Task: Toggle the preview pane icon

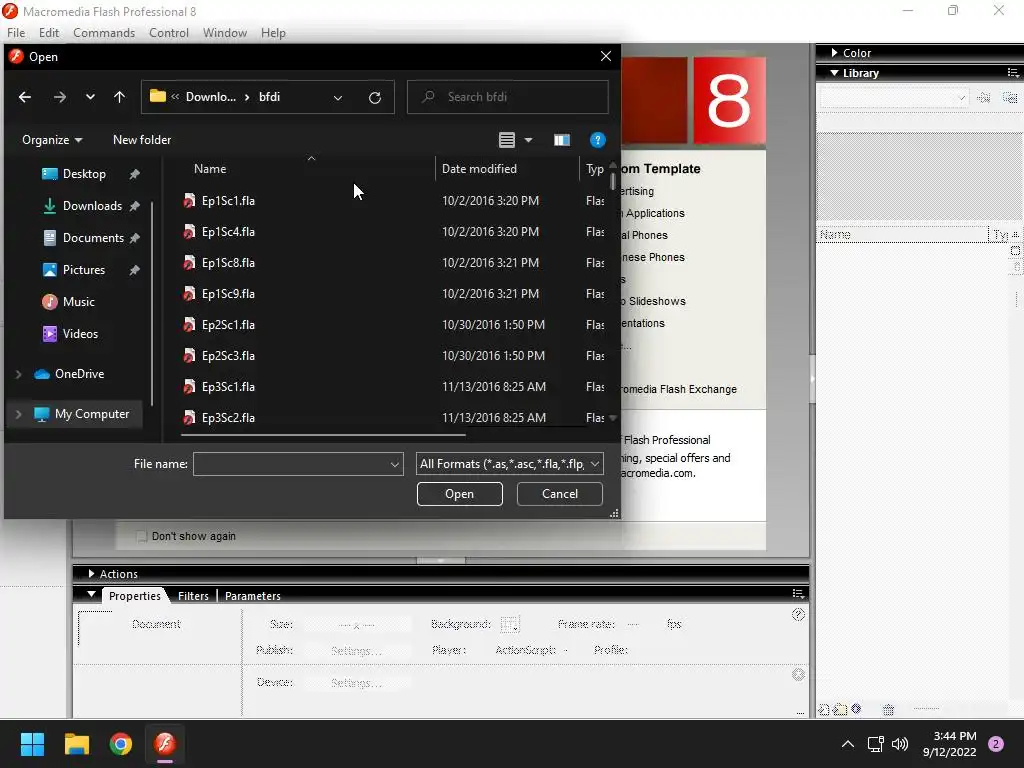Action: [x=562, y=140]
